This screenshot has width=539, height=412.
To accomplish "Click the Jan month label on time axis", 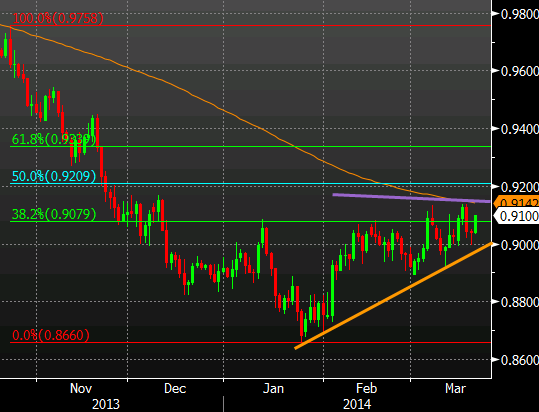I will click(273, 389).
